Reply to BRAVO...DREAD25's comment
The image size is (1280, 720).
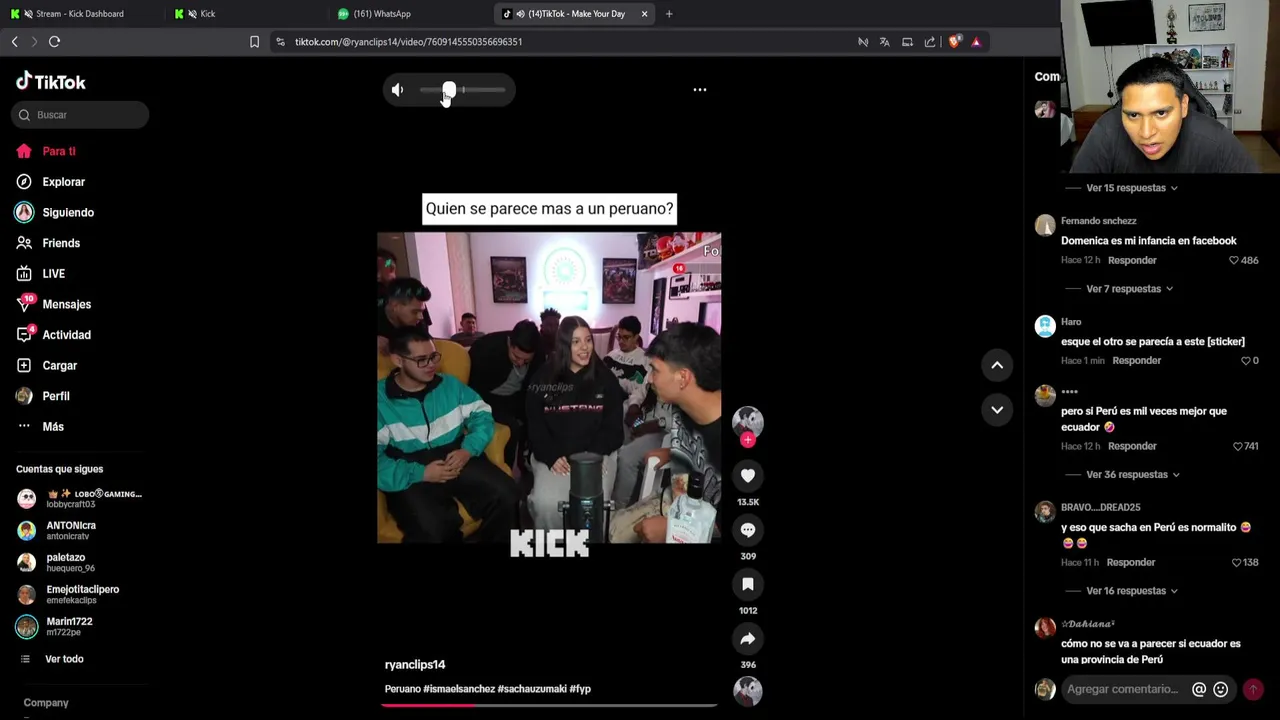1131,562
